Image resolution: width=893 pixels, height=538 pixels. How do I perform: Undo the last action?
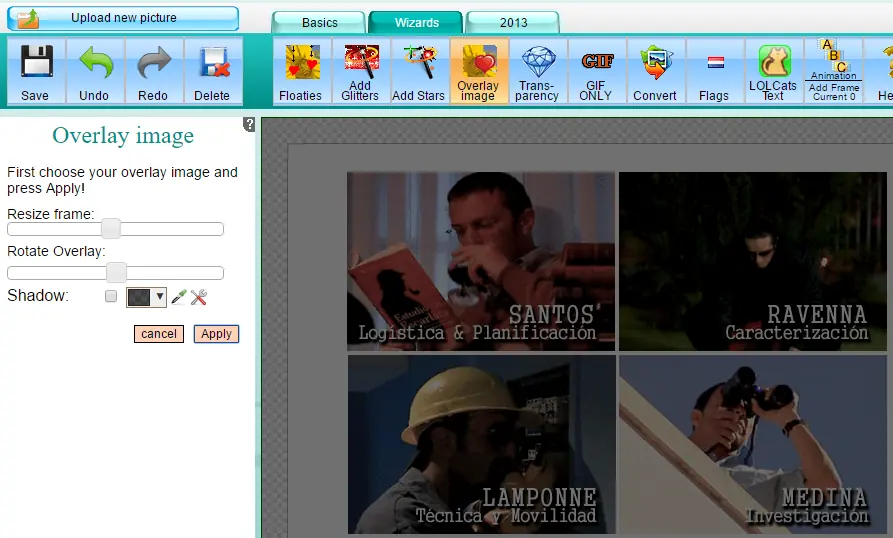(x=94, y=70)
